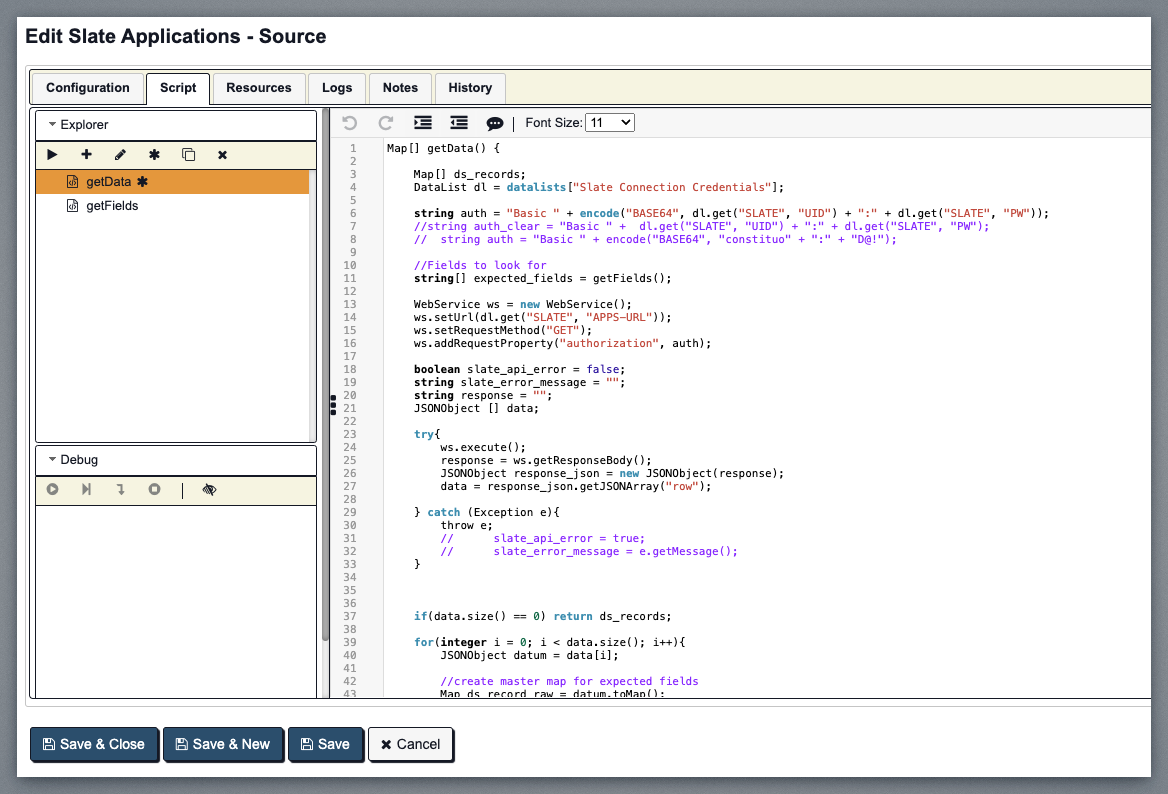Click the comment speech bubble icon
Image resolution: width=1168 pixels, height=794 pixels.
(494, 124)
